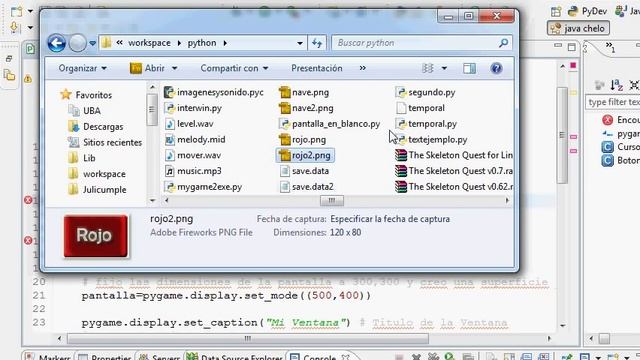
Task: Select the textejemplo.py file
Action: [x=431, y=140]
